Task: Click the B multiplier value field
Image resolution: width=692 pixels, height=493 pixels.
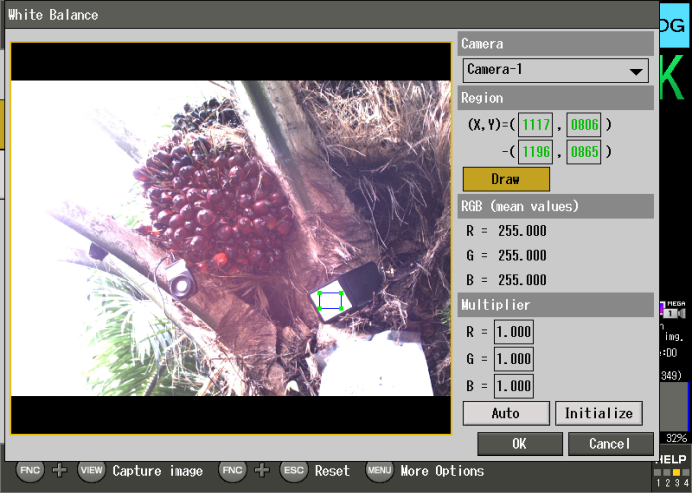Action: click(513, 386)
